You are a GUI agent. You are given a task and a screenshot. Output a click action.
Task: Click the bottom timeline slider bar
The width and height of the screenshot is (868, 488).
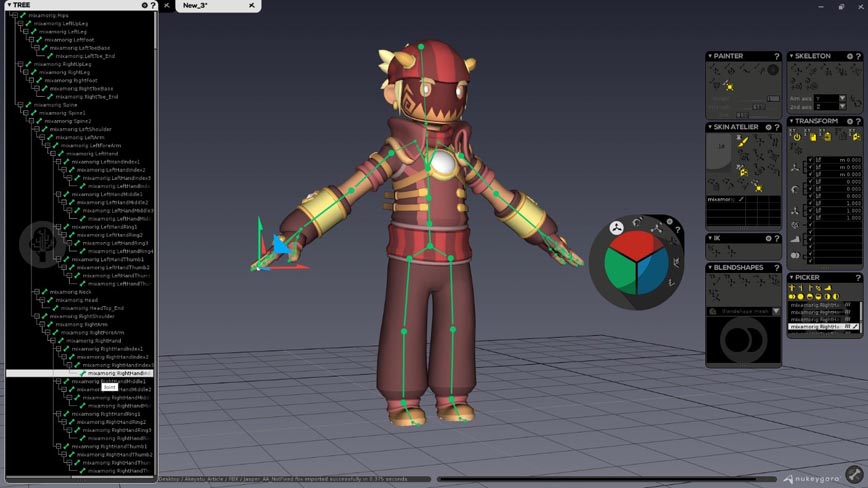pyautogui.click(x=608, y=479)
